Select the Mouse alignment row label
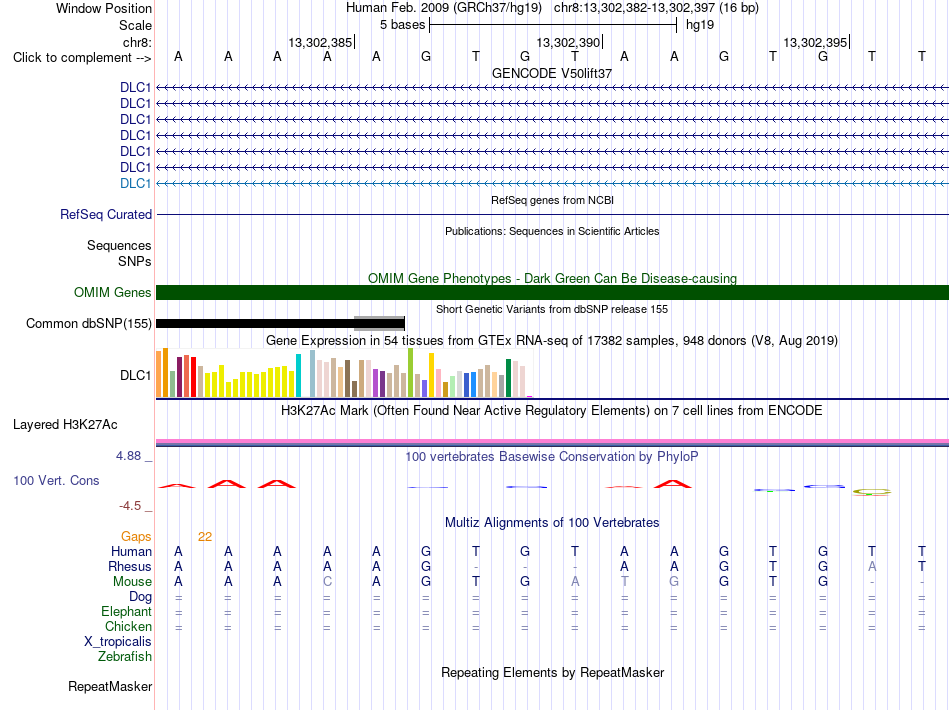950x710 pixels. click(132, 582)
